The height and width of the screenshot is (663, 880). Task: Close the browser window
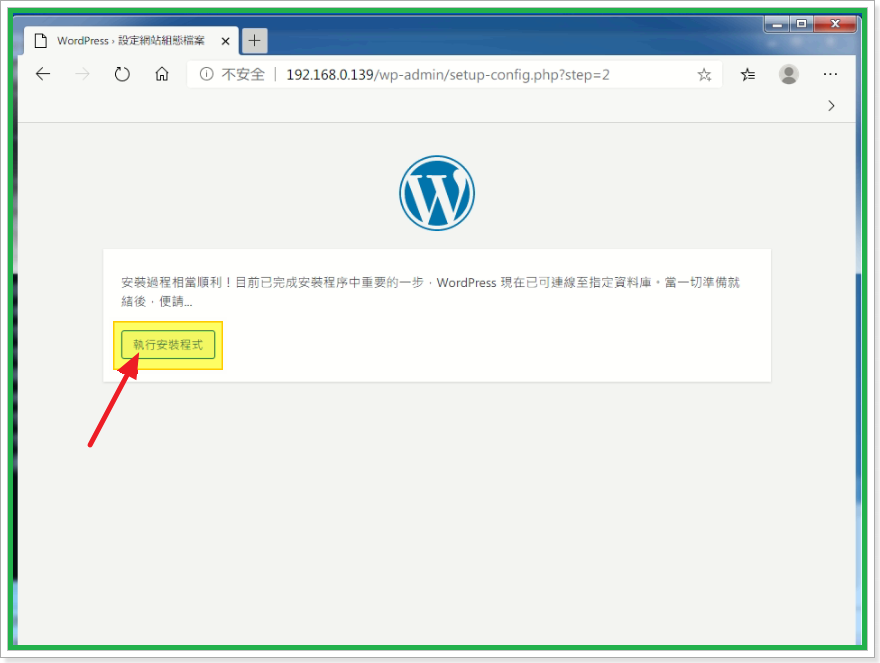click(x=835, y=24)
